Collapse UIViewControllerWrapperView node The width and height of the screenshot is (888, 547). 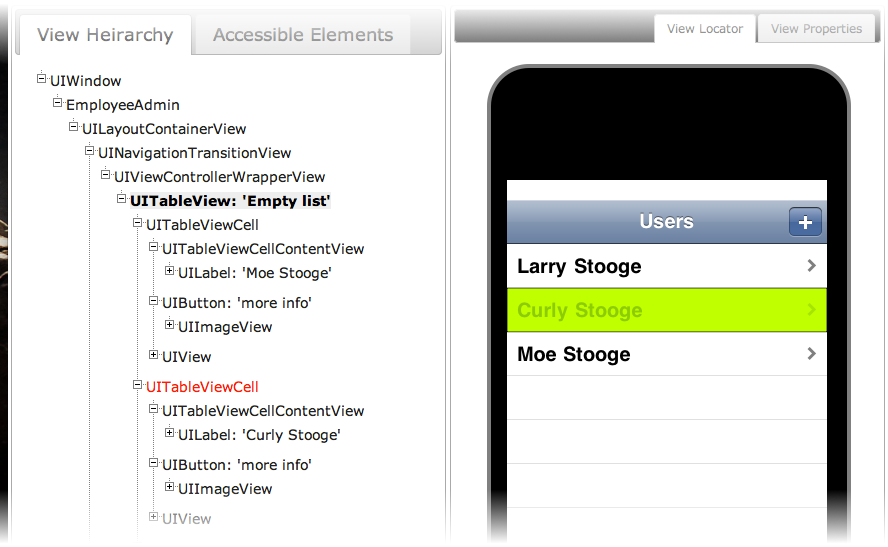coord(105,174)
